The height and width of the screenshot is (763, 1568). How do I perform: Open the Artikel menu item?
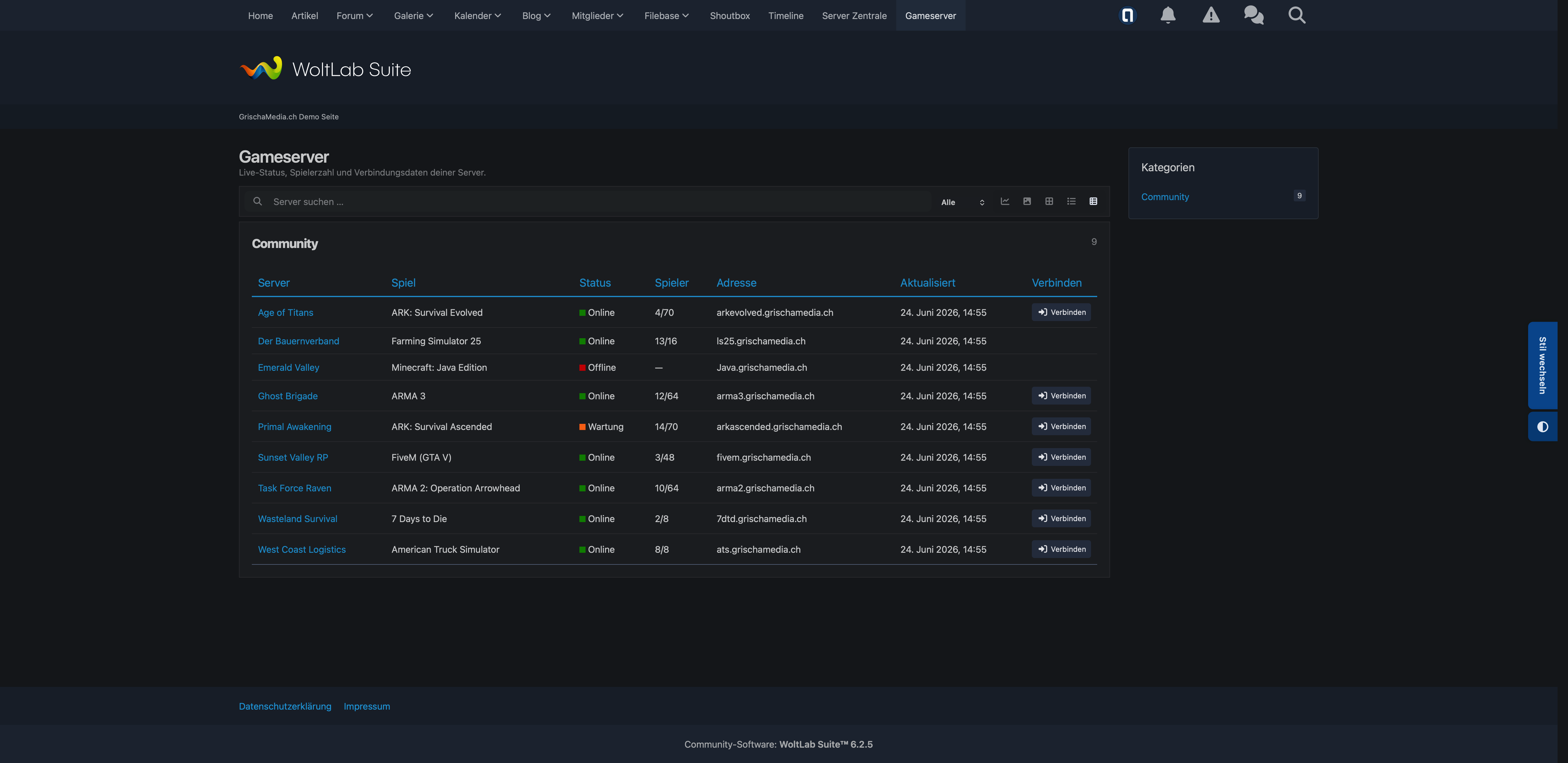tap(304, 16)
